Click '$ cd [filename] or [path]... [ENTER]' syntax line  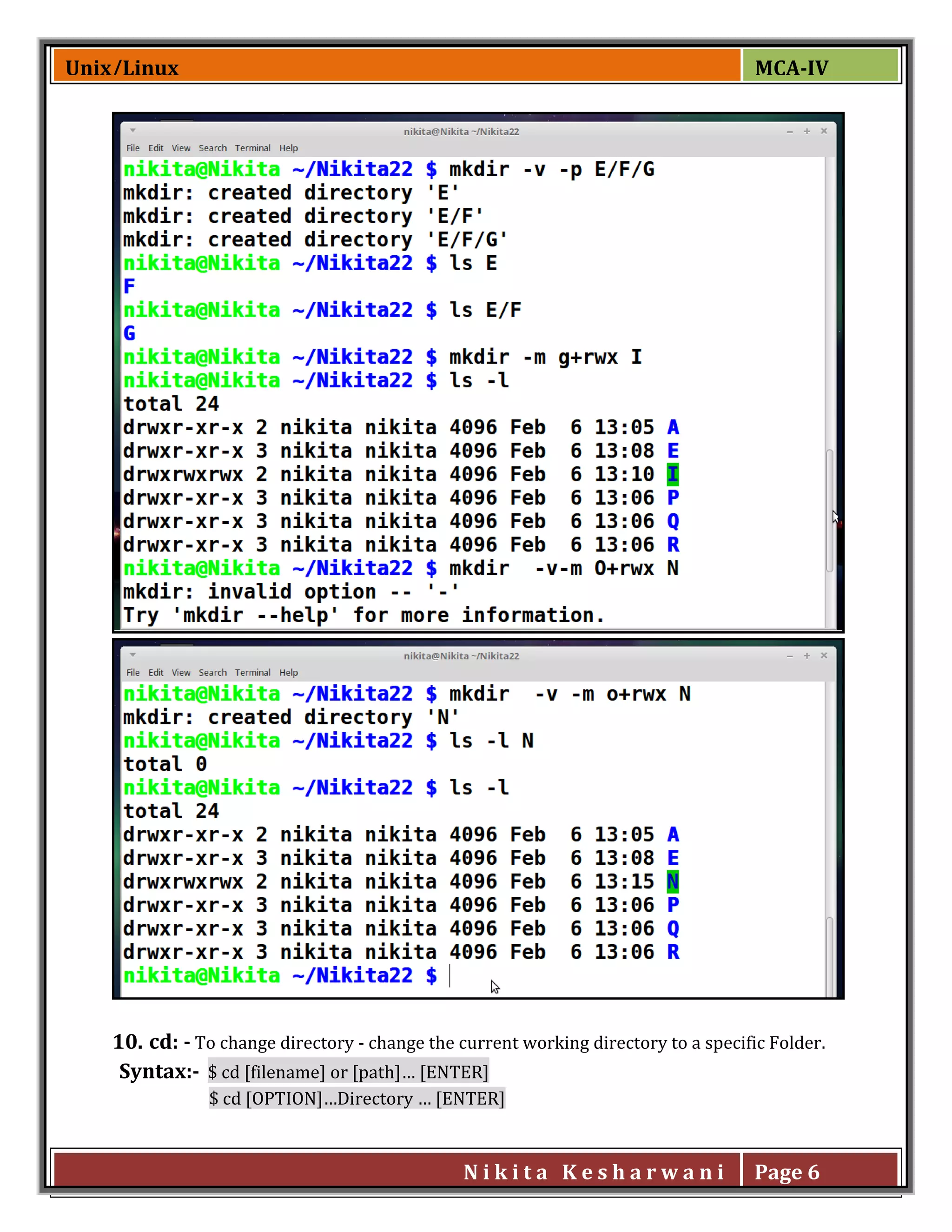pyautogui.click(x=348, y=1072)
